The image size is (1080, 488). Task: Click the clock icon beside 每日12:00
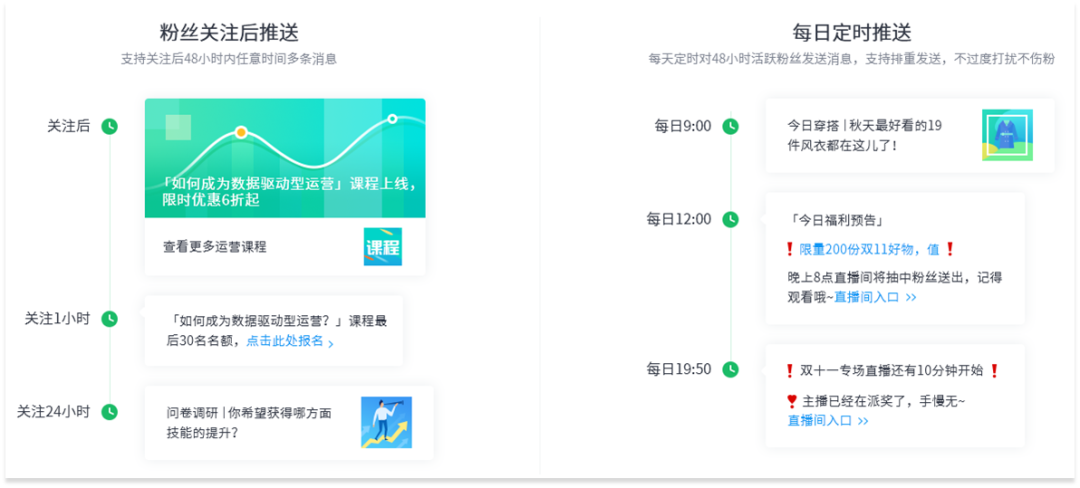pyautogui.click(x=730, y=219)
